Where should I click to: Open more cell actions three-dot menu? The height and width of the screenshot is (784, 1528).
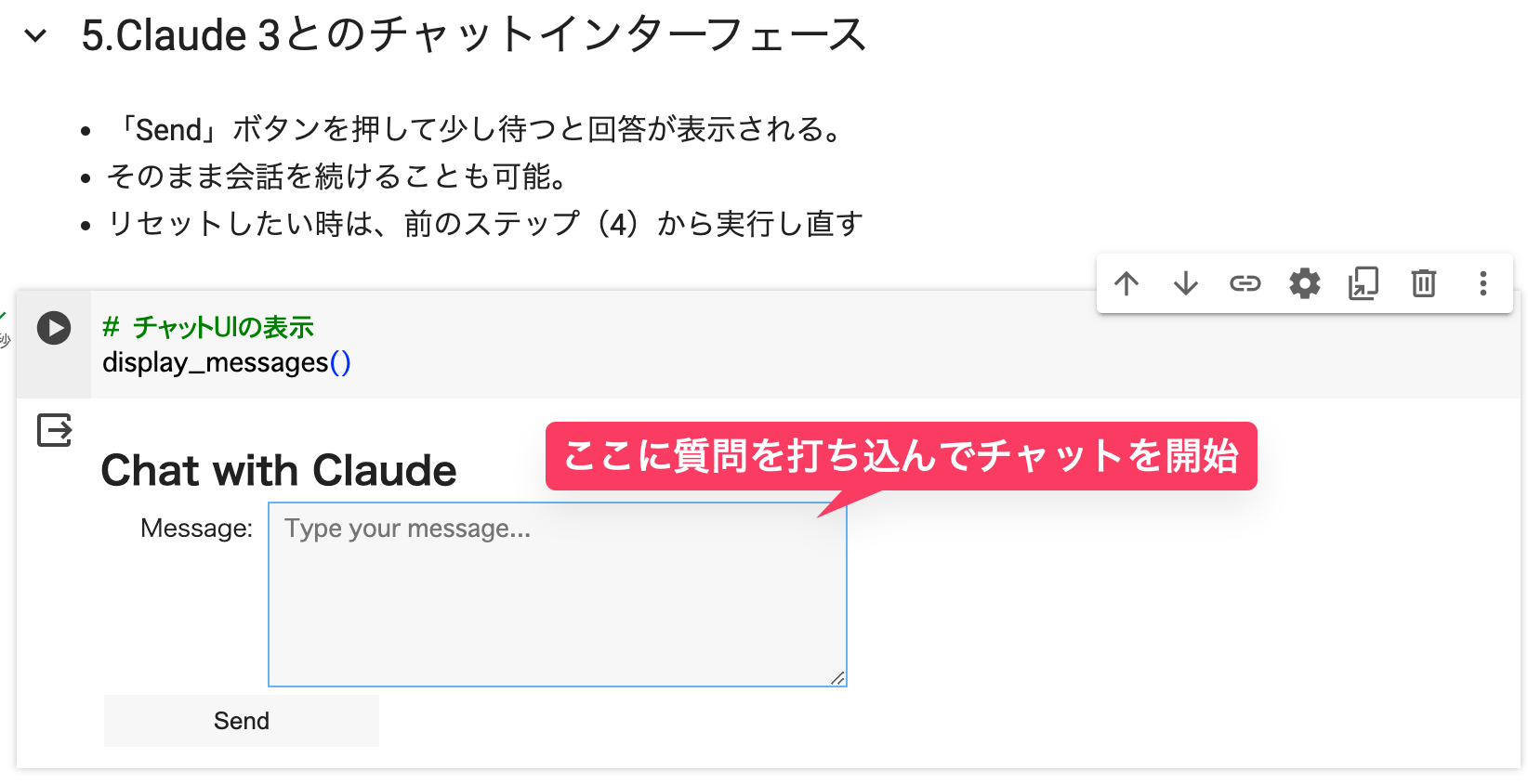pyautogui.click(x=1483, y=283)
